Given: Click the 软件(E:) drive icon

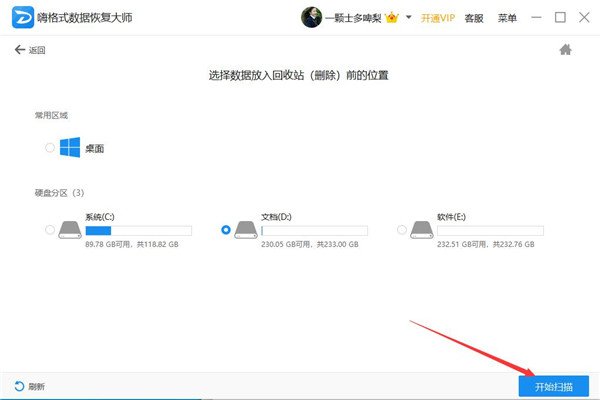Looking at the screenshot, I should pyautogui.click(x=423, y=229).
